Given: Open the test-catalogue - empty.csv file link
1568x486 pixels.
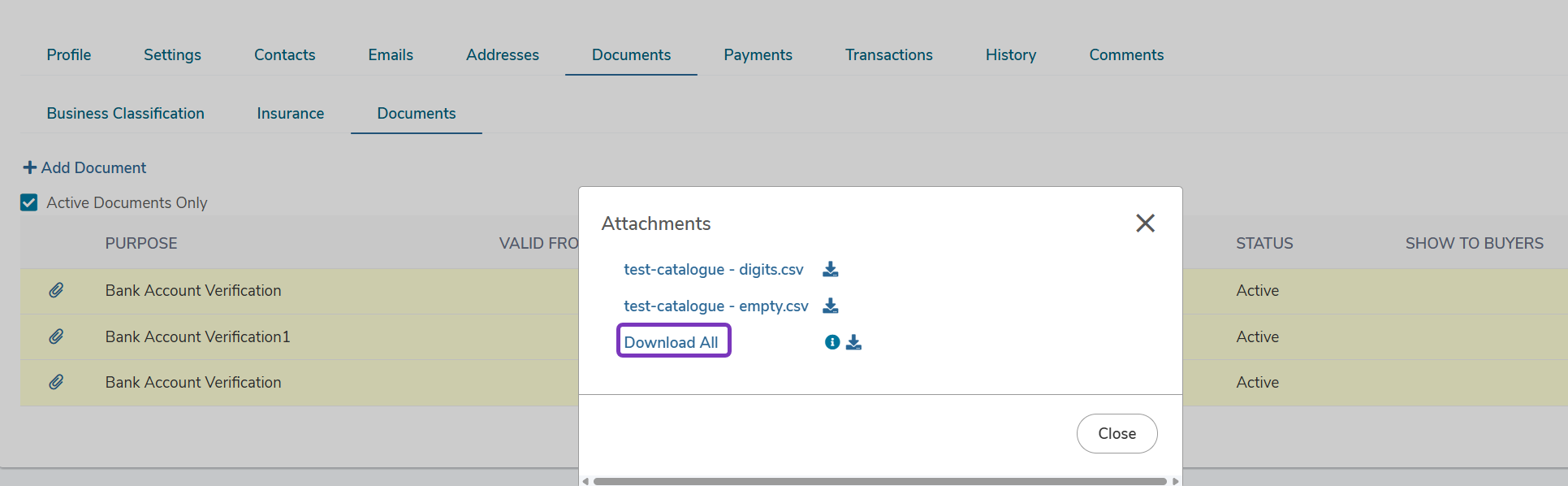Looking at the screenshot, I should (x=716, y=306).
